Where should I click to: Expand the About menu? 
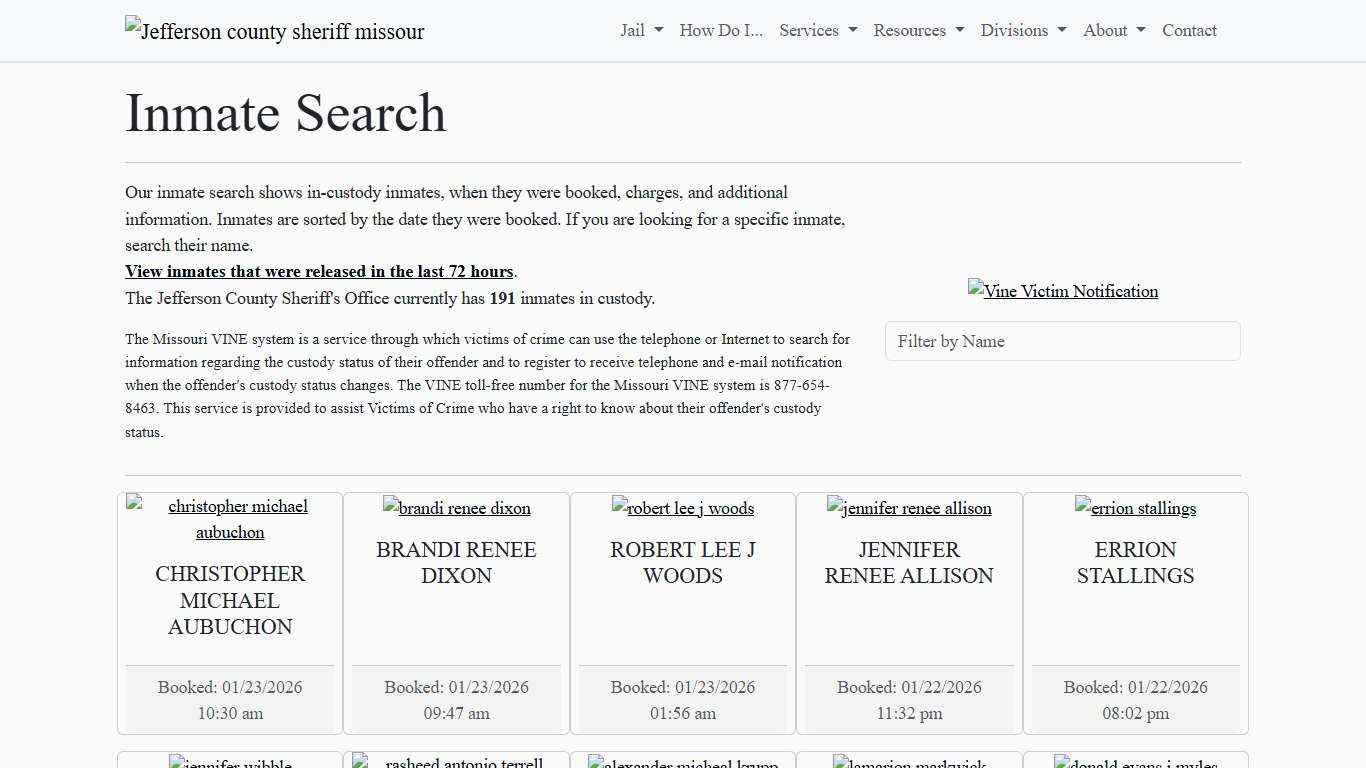(x=1112, y=30)
